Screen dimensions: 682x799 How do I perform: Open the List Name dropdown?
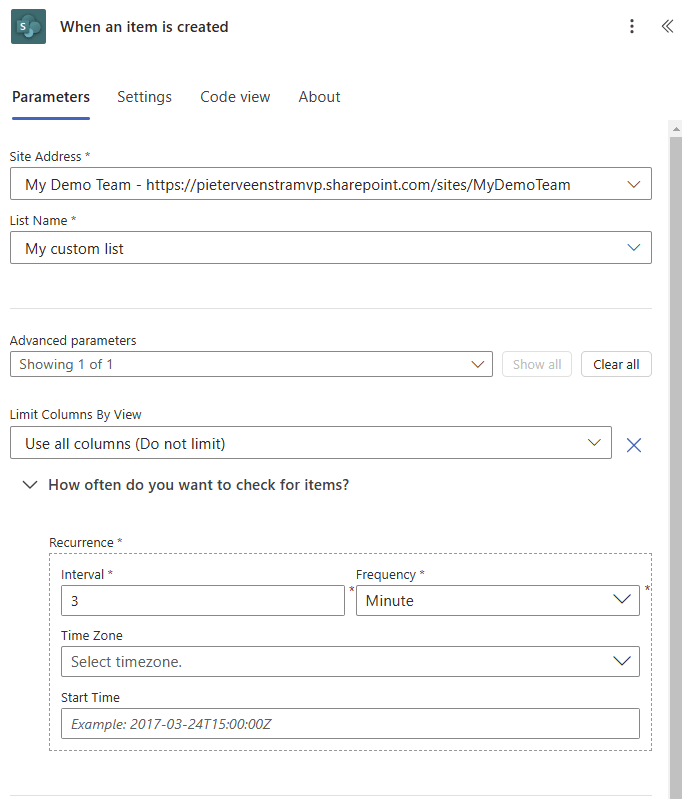(x=331, y=248)
